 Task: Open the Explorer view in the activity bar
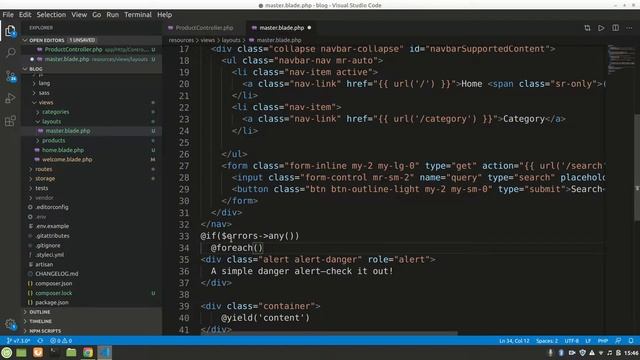coord(11,31)
